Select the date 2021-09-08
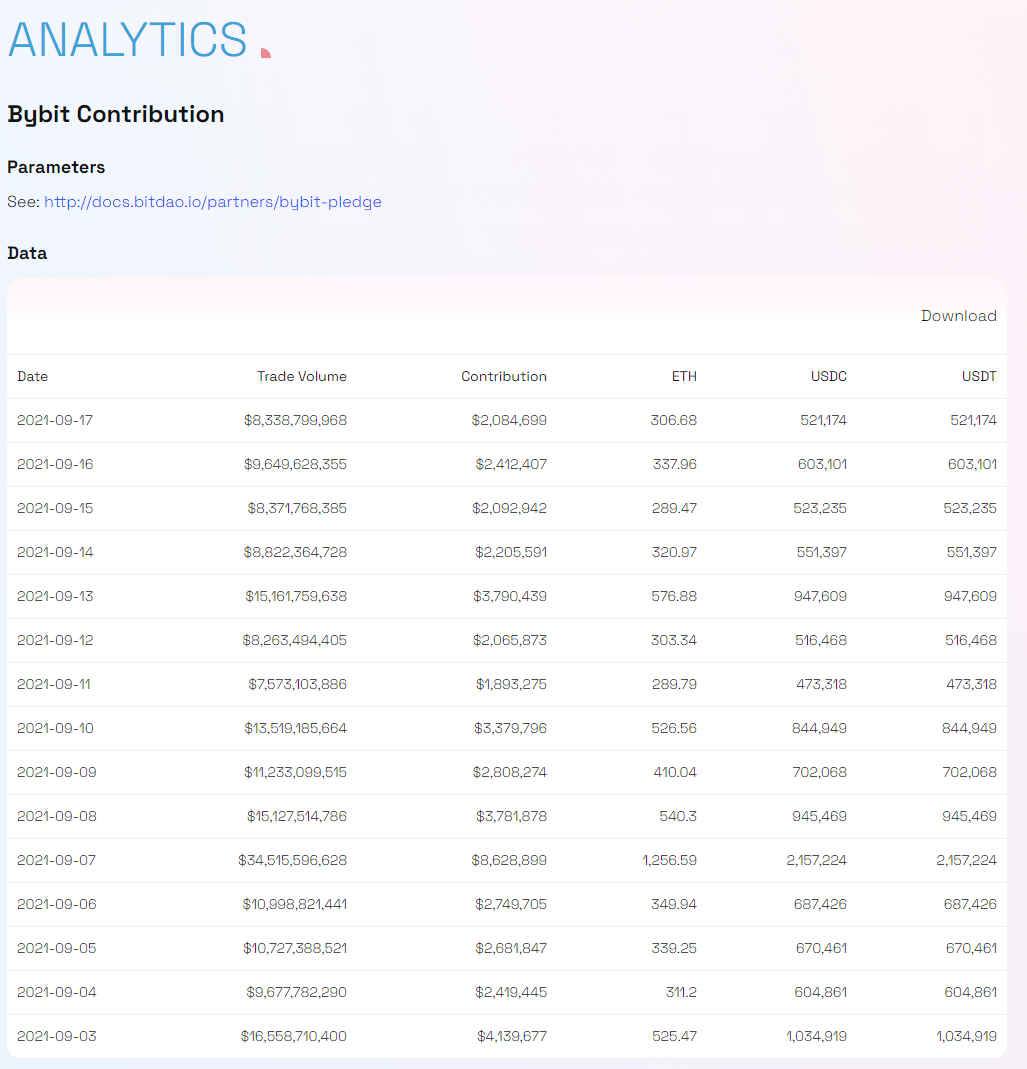This screenshot has width=1027, height=1069. pyautogui.click(x=57, y=816)
